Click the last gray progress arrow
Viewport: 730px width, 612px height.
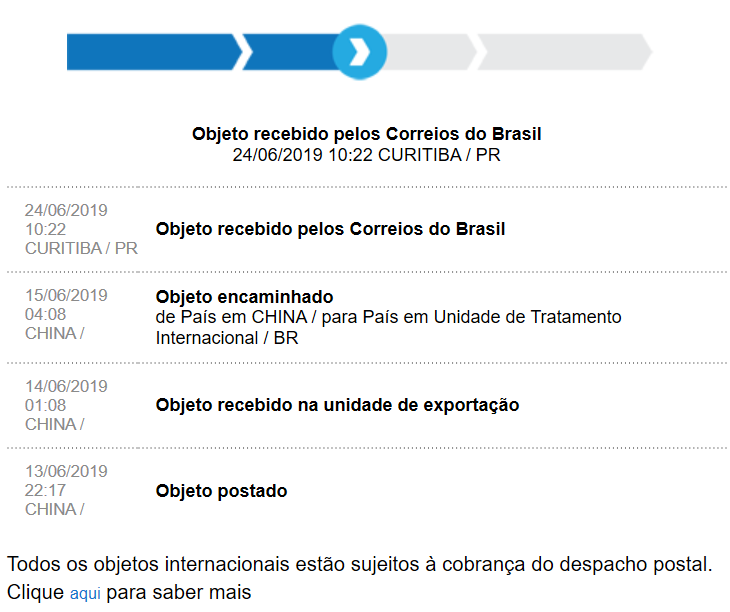pyautogui.click(x=562, y=52)
